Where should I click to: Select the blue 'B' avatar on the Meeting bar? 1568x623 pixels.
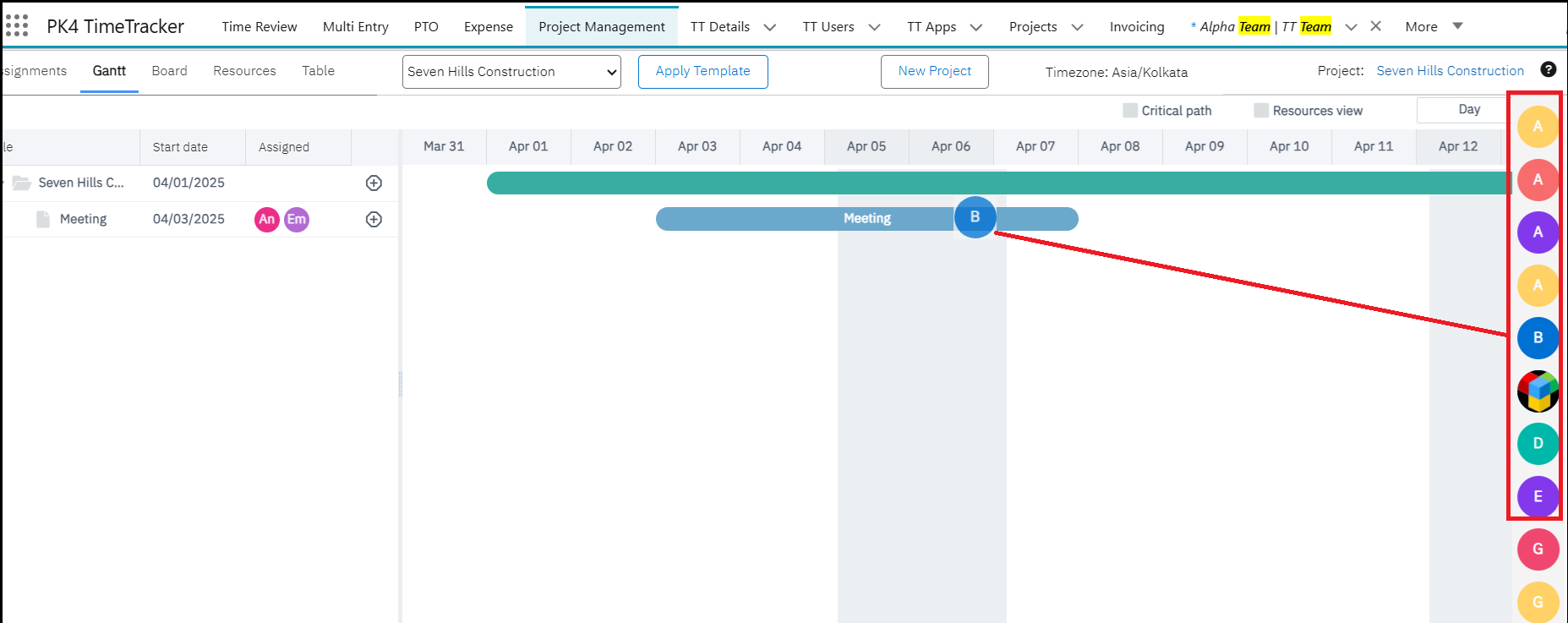click(x=975, y=217)
